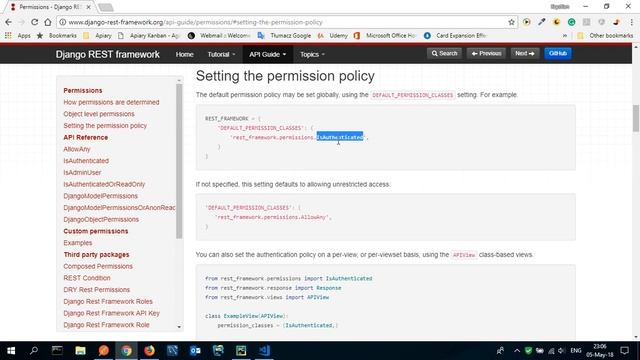Image resolution: width=640 pixels, height=360 pixels.
Task: Open the Apiary bookmark
Action: click(x=97, y=36)
